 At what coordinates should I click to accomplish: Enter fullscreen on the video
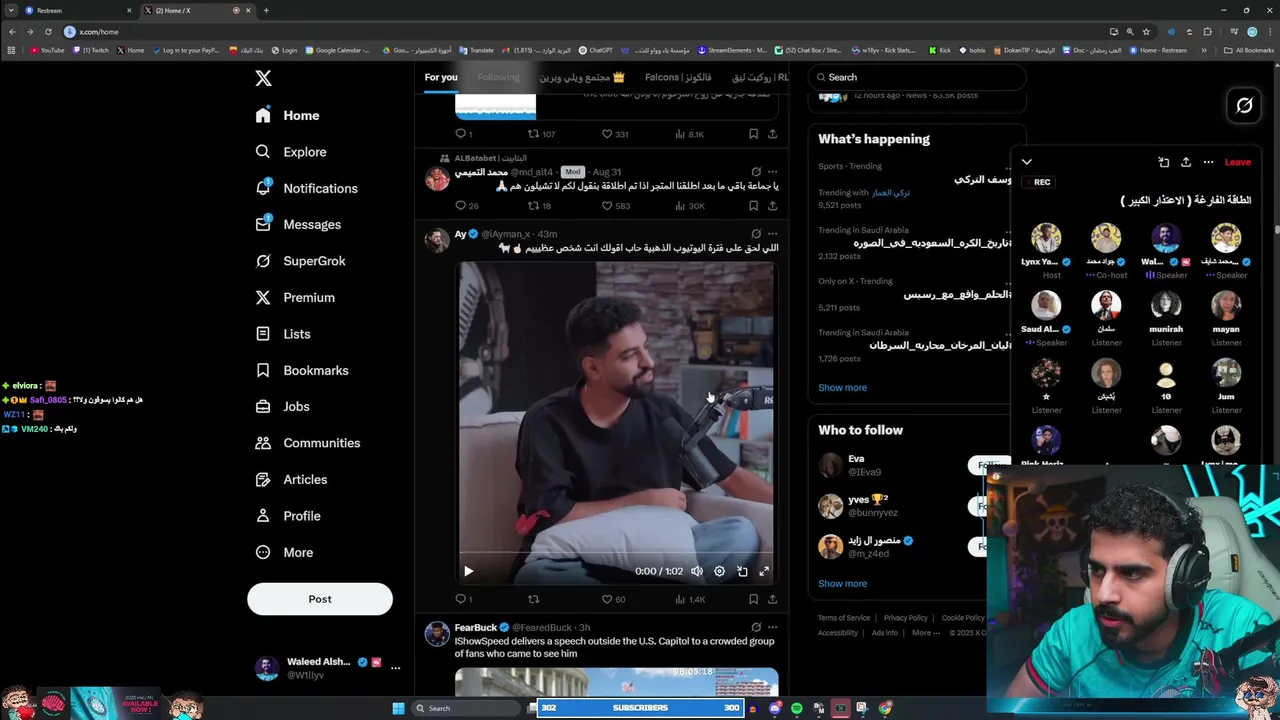tap(764, 571)
